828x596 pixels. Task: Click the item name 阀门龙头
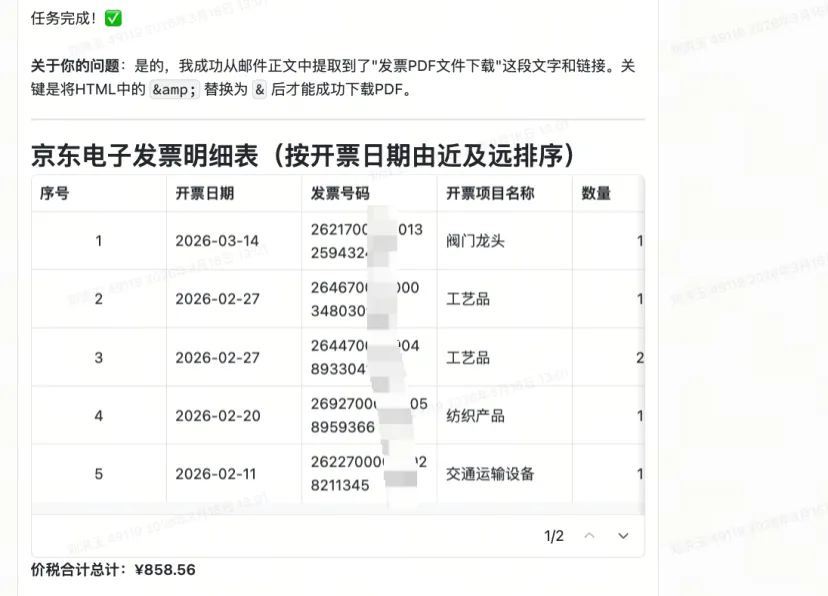pos(475,241)
